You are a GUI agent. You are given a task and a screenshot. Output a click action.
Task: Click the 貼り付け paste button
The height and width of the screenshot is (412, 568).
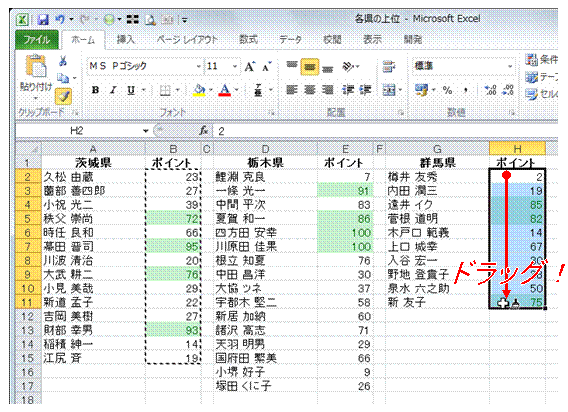tap(36, 77)
